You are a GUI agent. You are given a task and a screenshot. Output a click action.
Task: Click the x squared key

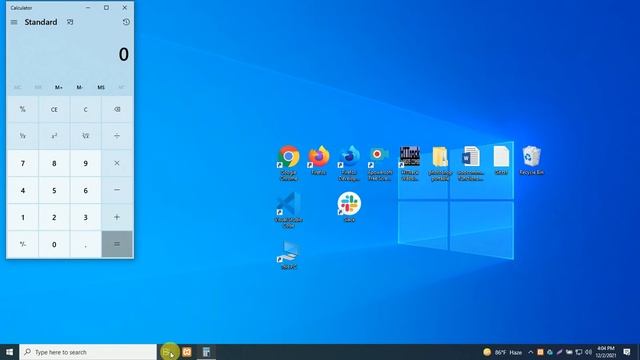[x=54, y=136]
